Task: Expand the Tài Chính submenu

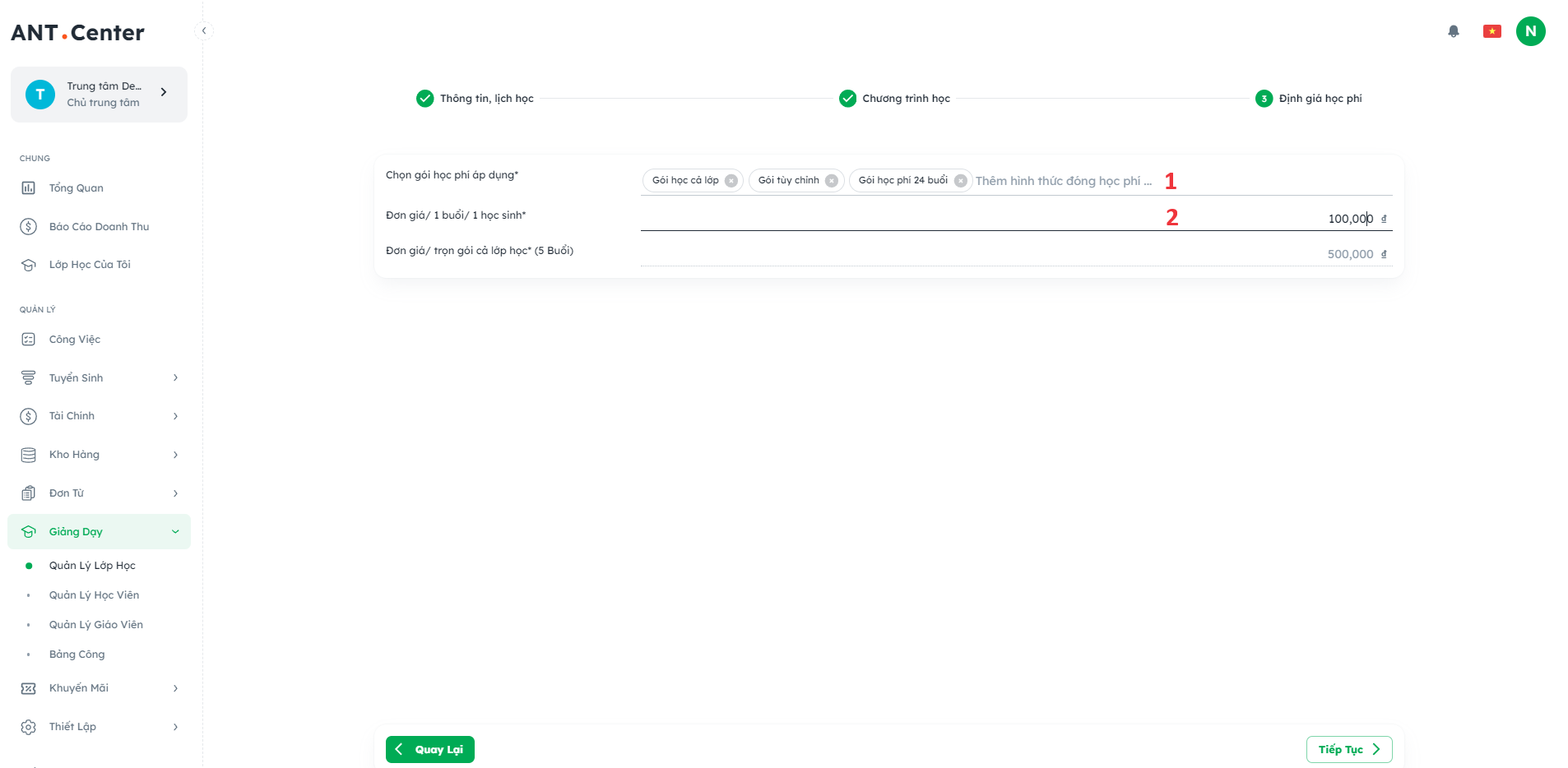Action: pyautogui.click(x=99, y=416)
